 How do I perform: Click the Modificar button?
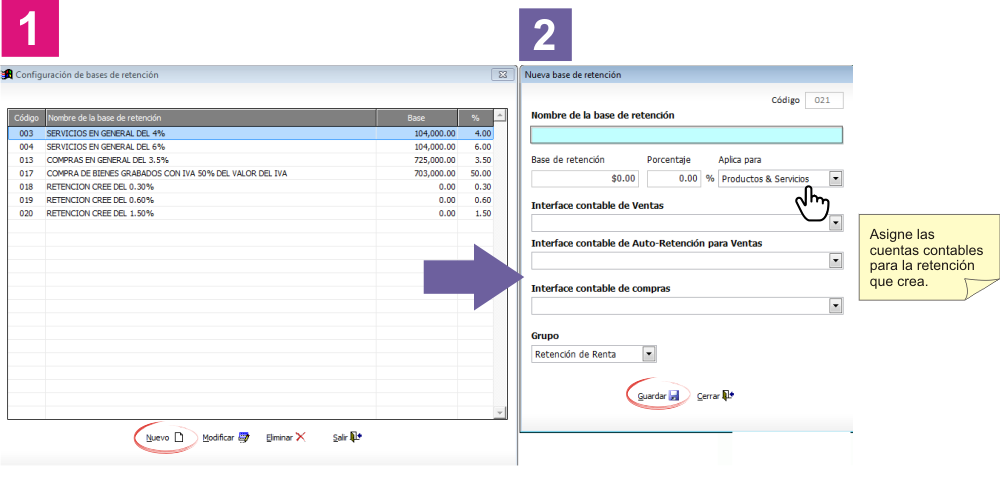[x=226, y=437]
